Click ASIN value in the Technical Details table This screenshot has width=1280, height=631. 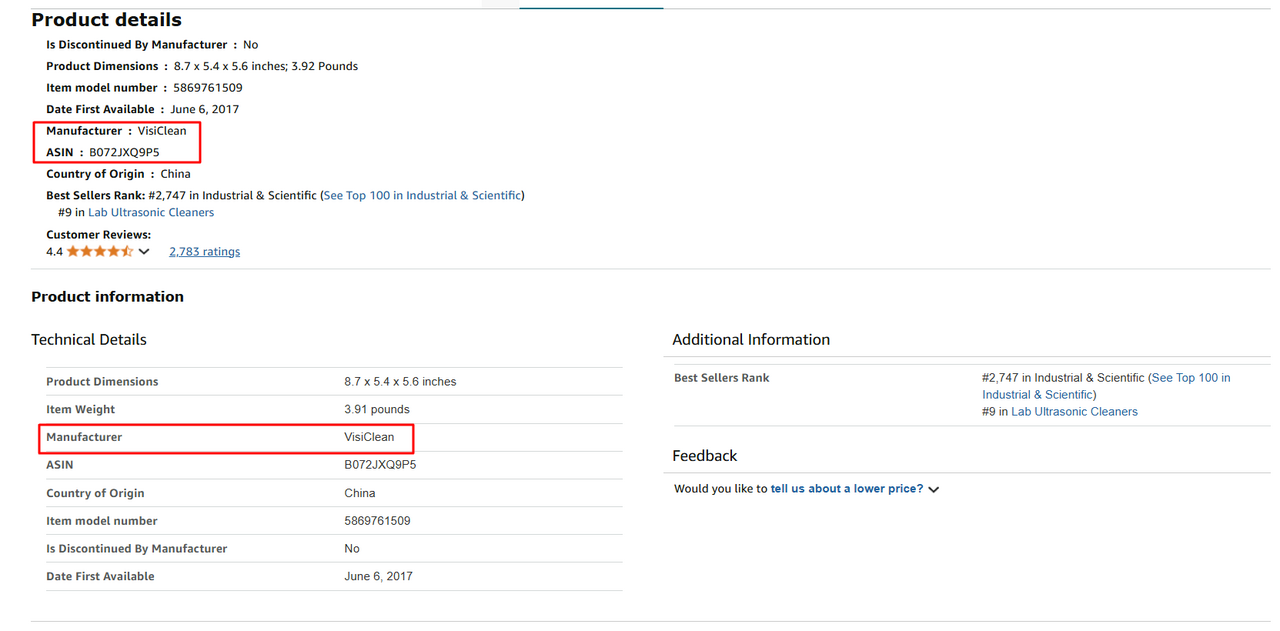(x=380, y=465)
